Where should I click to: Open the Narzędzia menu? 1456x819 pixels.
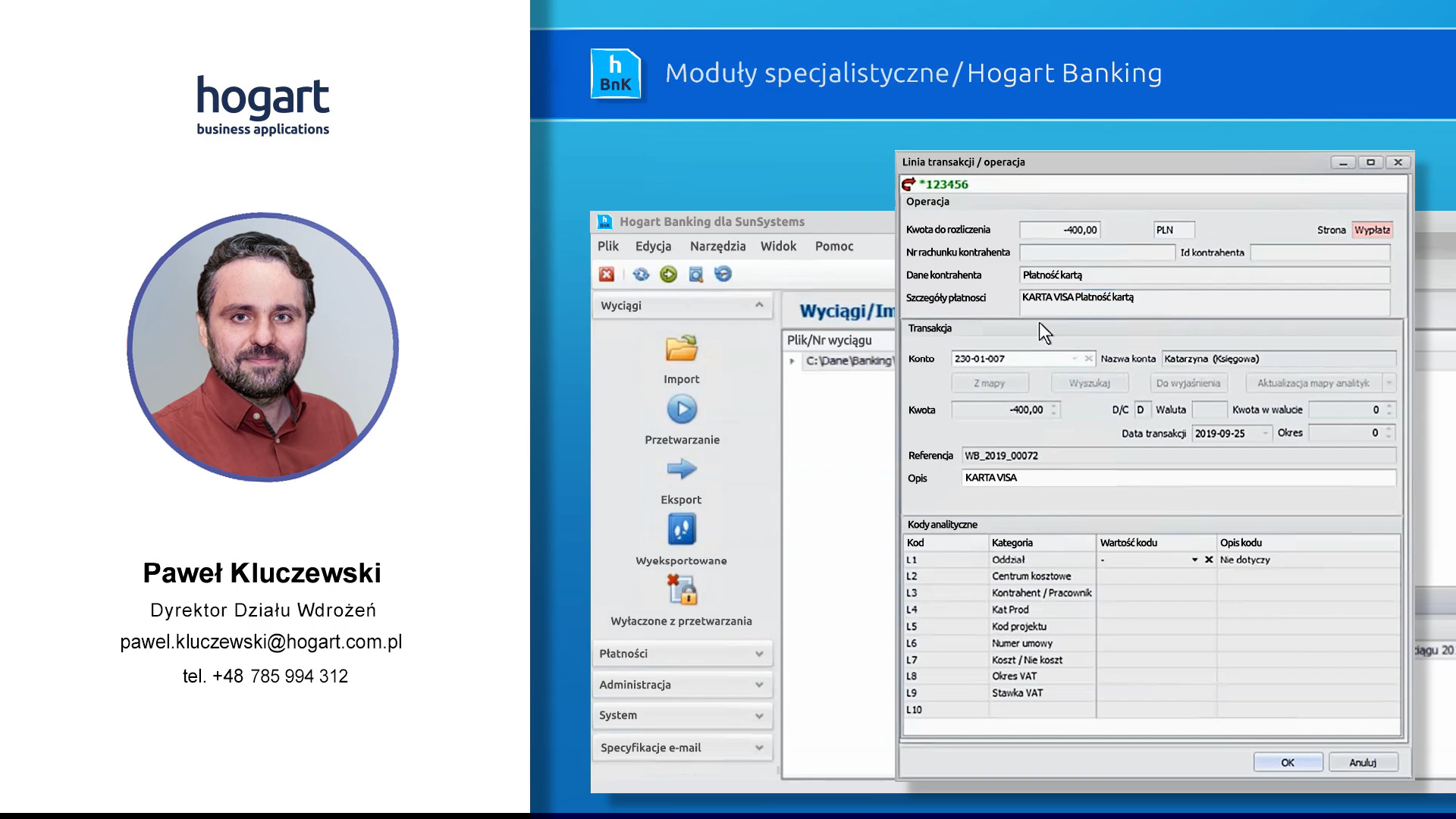[x=717, y=246]
